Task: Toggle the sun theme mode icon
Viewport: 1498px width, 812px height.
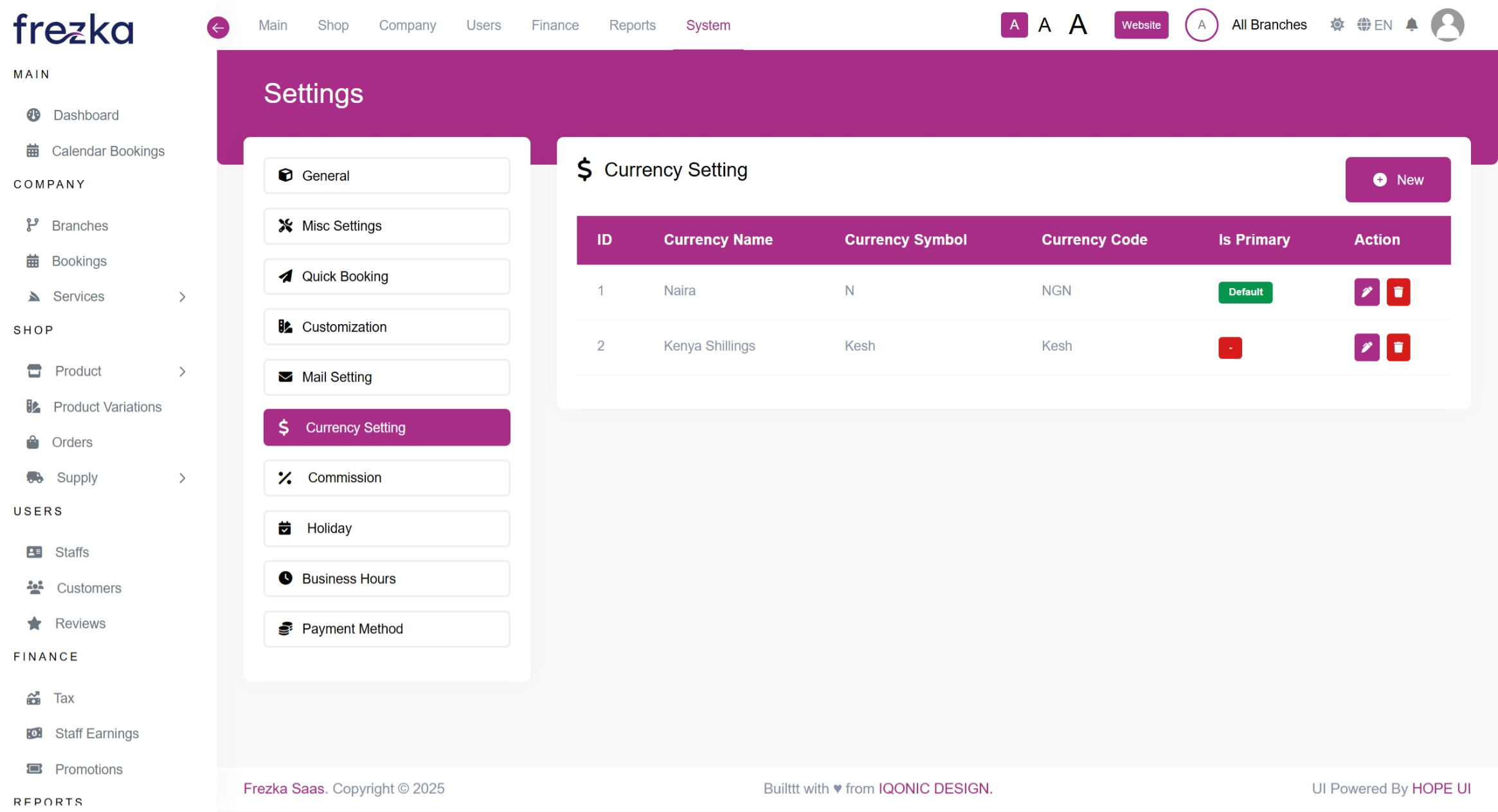Action: coord(1337,25)
